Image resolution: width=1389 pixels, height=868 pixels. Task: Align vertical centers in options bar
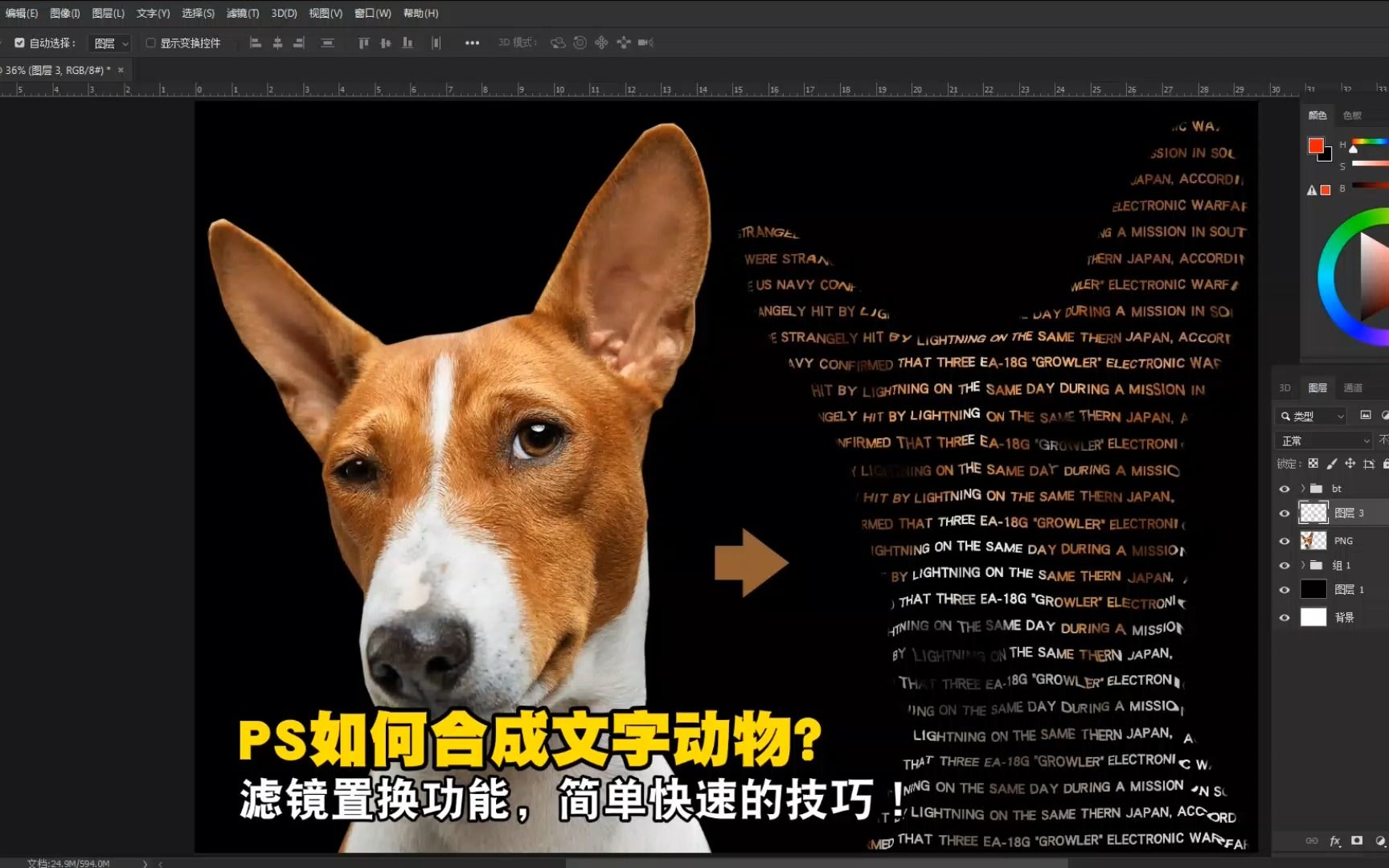(386, 43)
